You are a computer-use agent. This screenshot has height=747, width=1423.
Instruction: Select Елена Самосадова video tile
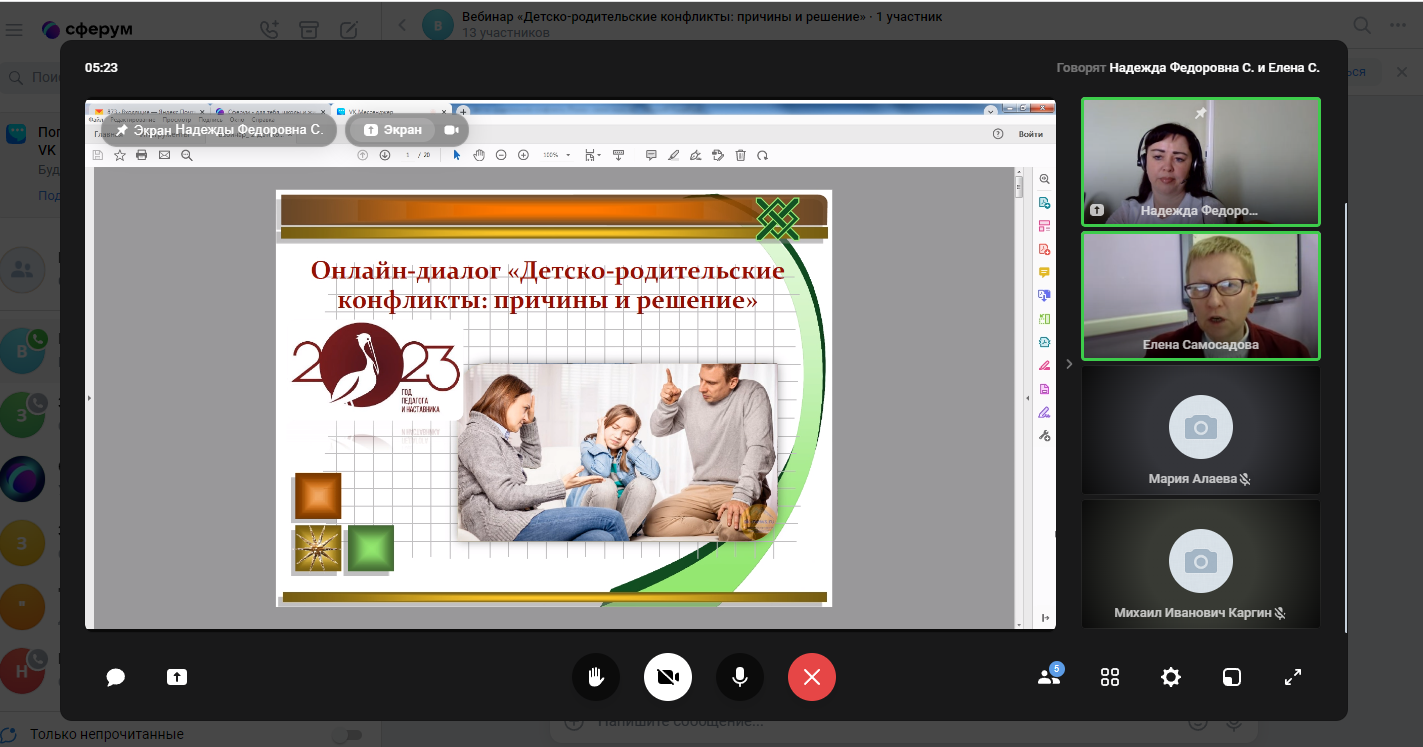pos(1200,296)
